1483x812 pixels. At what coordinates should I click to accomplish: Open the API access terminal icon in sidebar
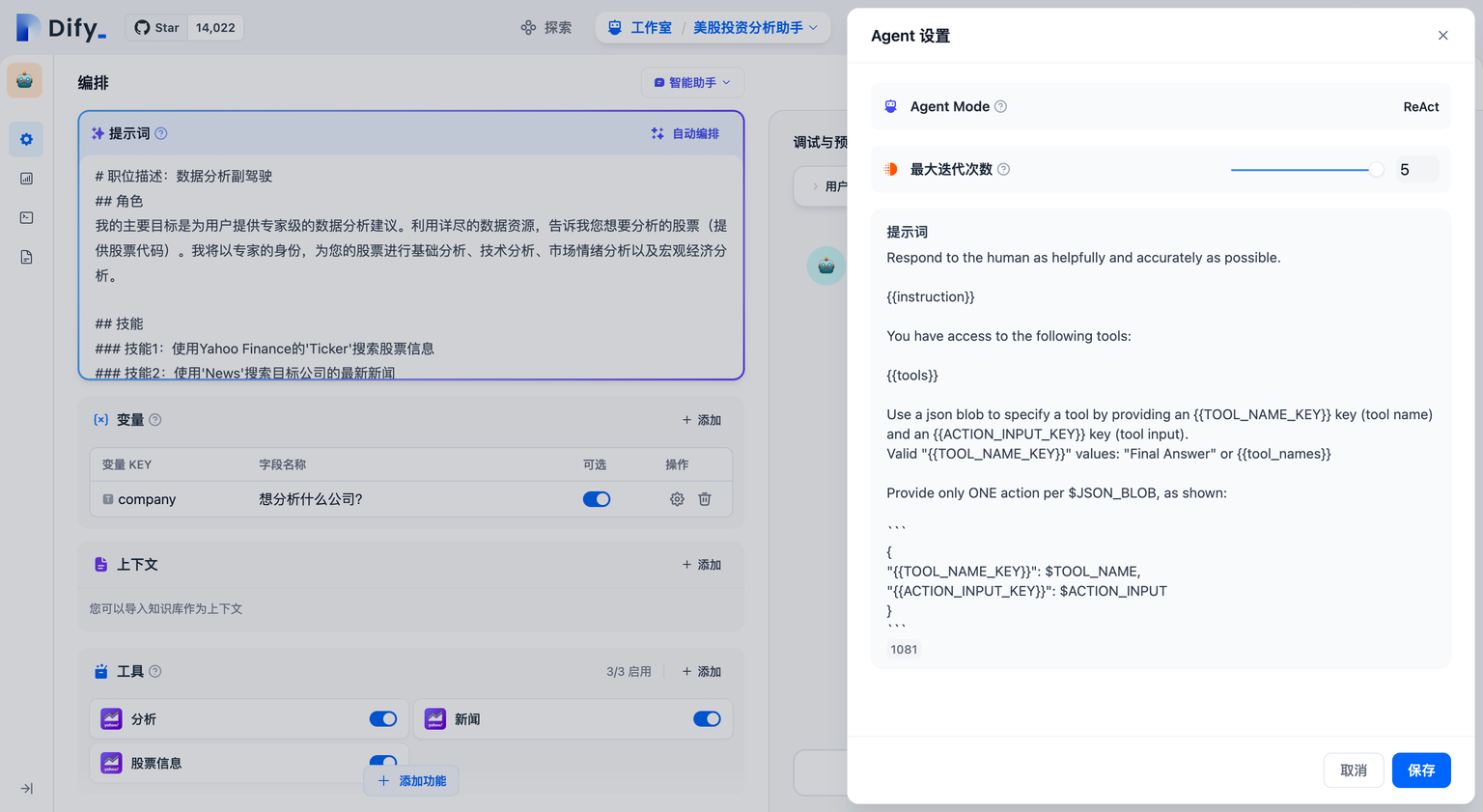point(25,217)
